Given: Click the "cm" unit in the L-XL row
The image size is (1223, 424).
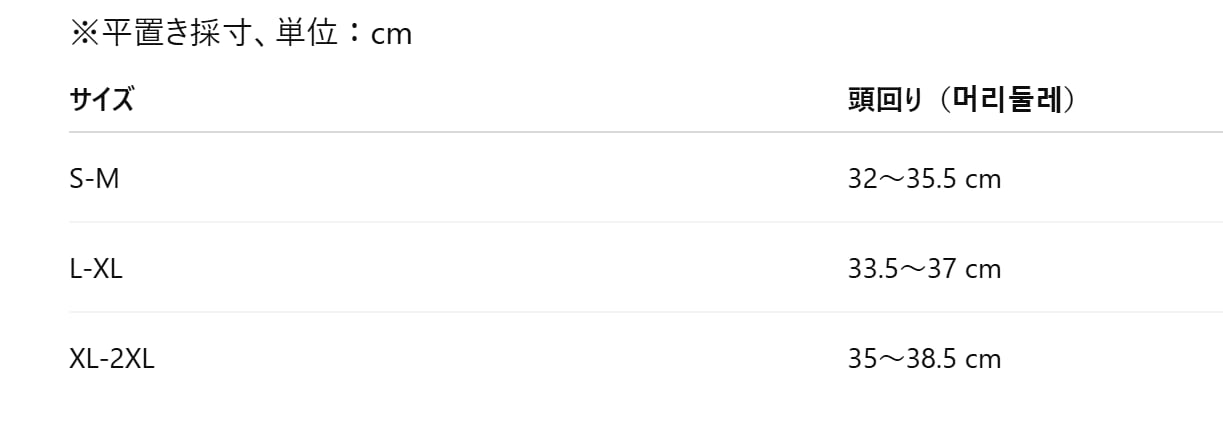Looking at the screenshot, I should pyautogui.click(x=983, y=270).
